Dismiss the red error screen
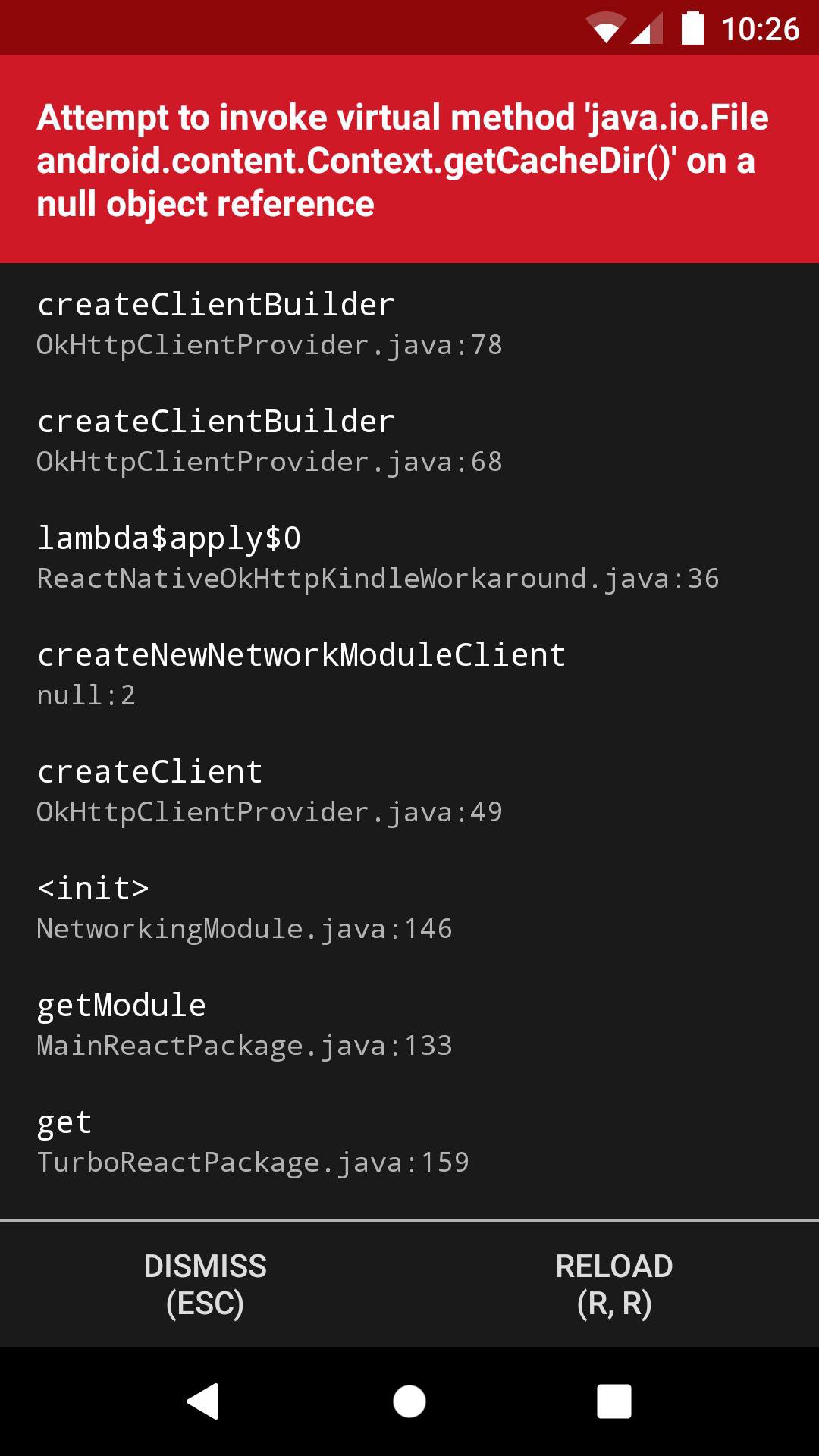Viewport: 819px width, 1456px height. [x=205, y=1284]
